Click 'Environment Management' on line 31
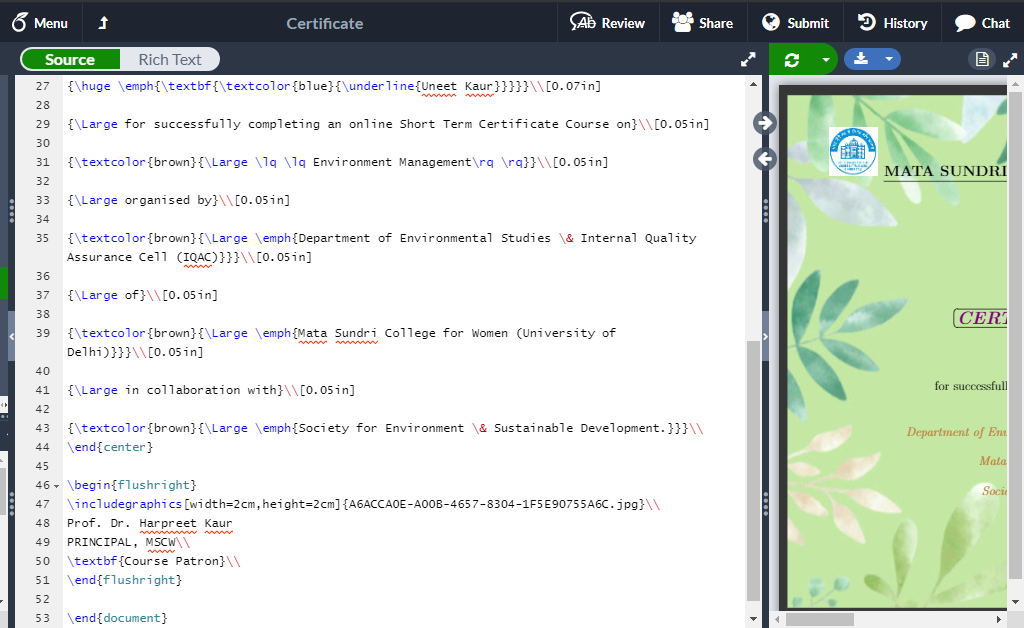 (x=392, y=162)
